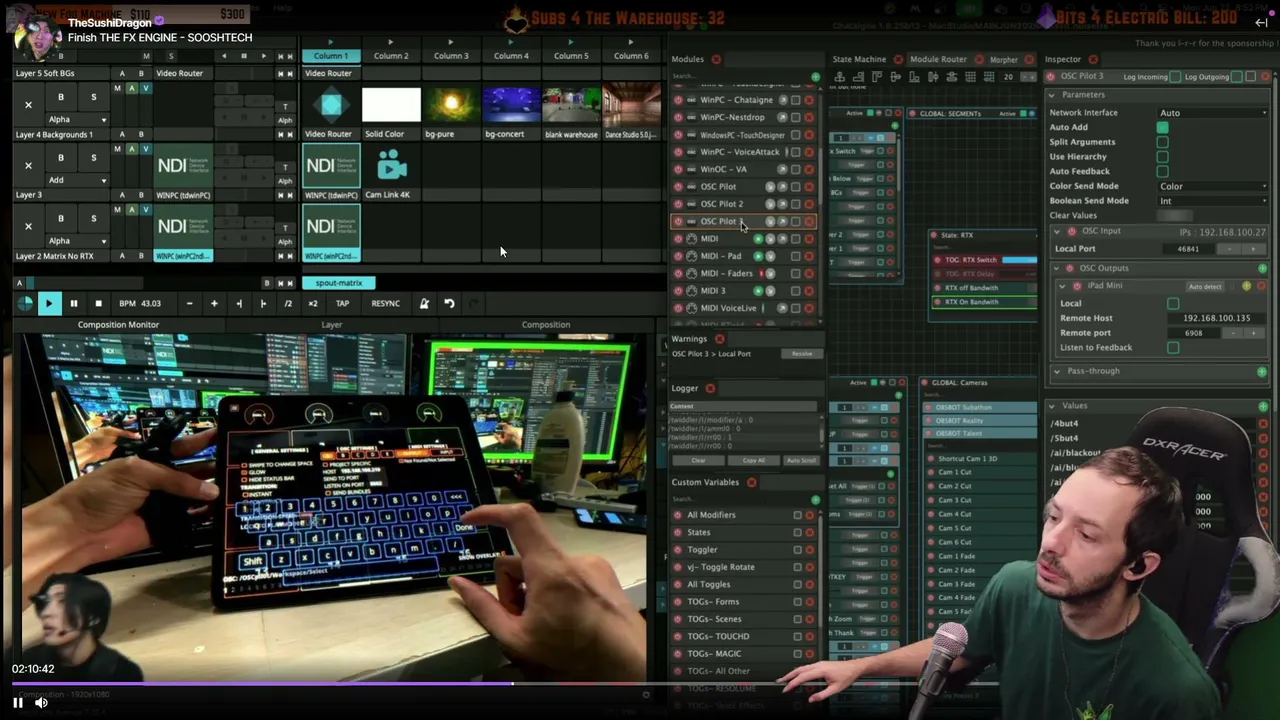Click the TOG: RTX Switch blue slider bar
The image size is (1280, 720).
(x=1019, y=260)
